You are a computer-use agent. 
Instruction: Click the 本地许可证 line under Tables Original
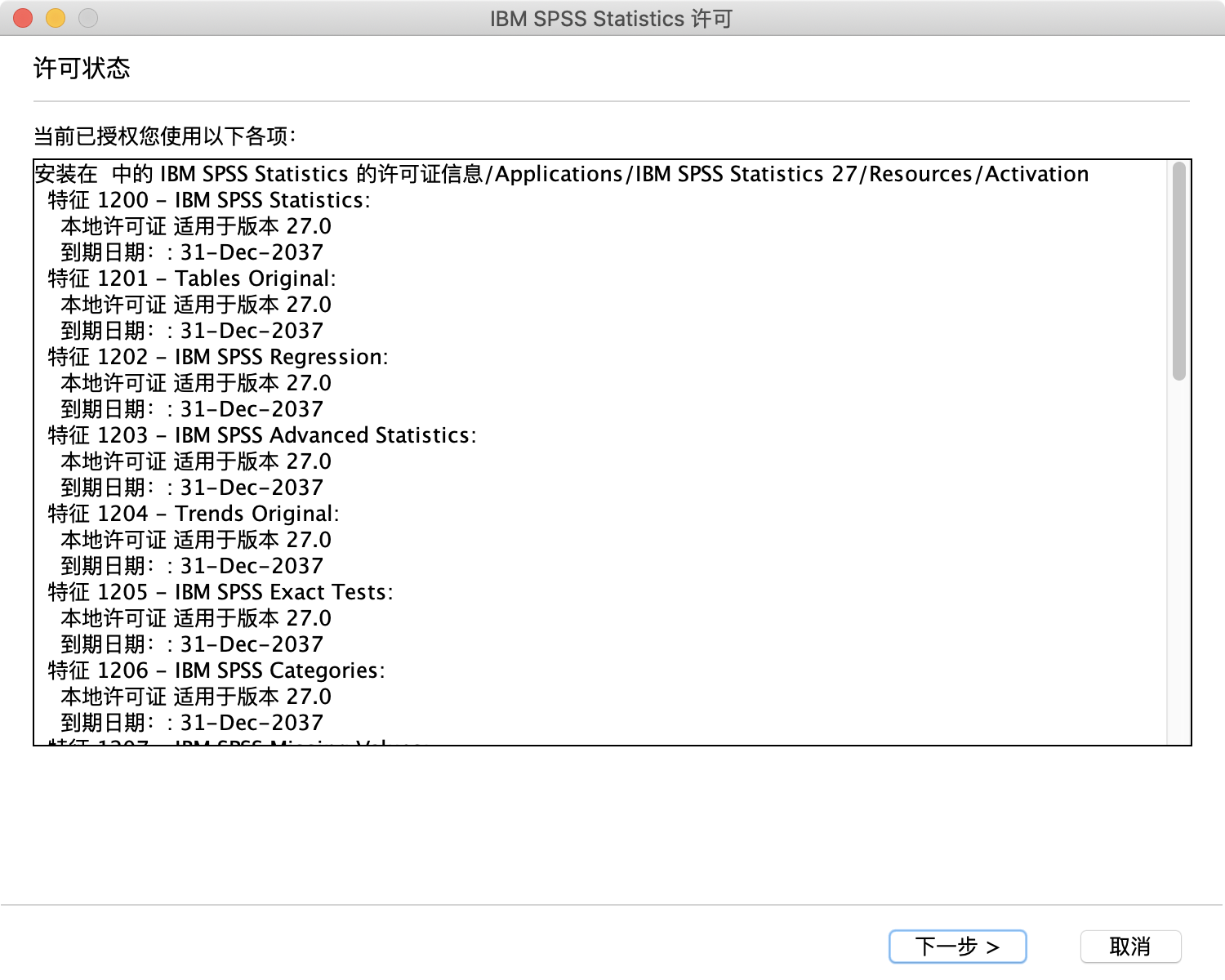[196, 305]
